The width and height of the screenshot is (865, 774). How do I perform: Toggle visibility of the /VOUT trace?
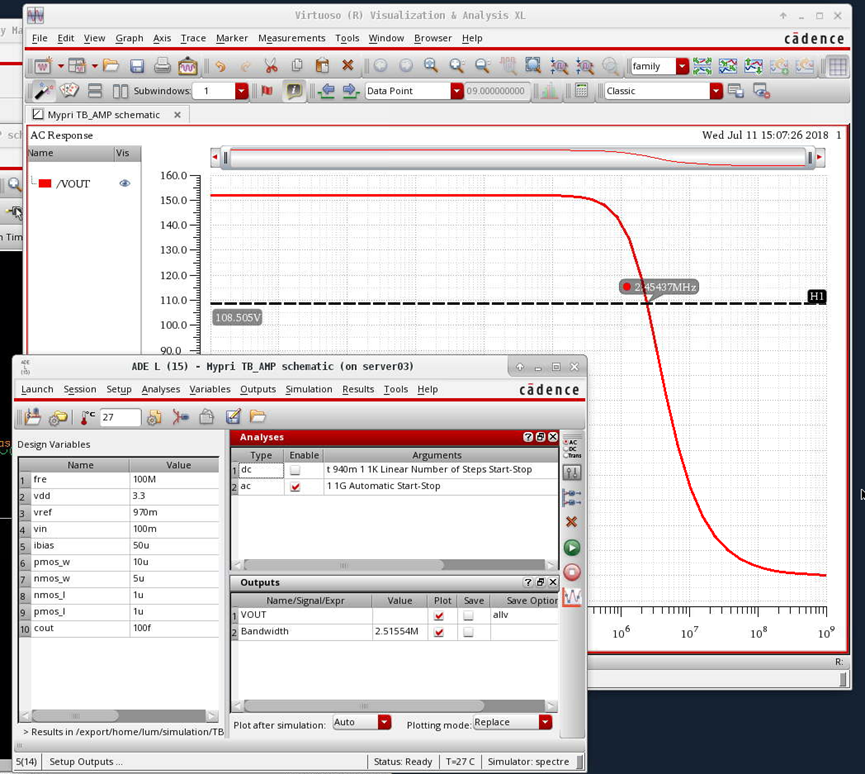pos(124,183)
